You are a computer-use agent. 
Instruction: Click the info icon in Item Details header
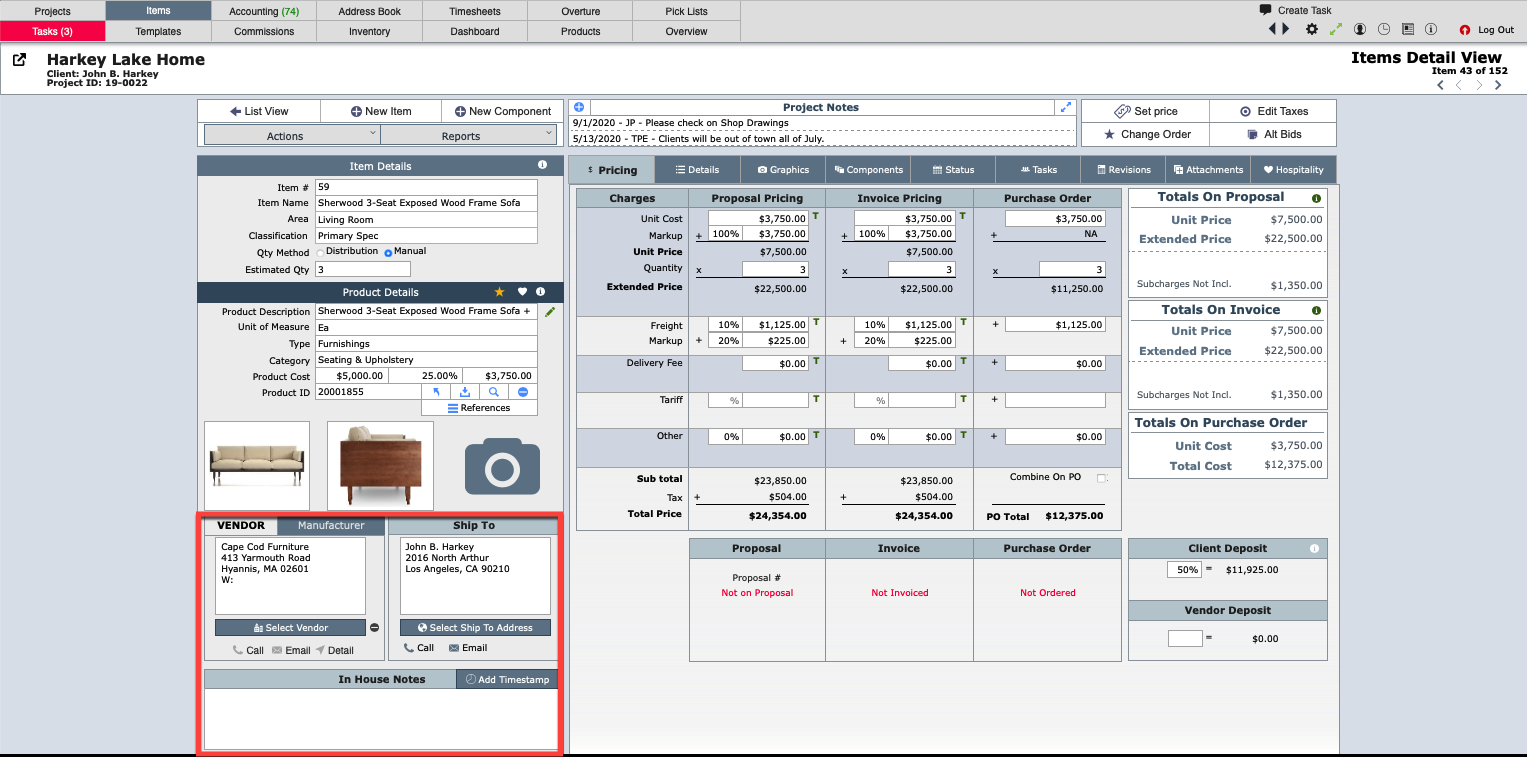[x=542, y=165]
